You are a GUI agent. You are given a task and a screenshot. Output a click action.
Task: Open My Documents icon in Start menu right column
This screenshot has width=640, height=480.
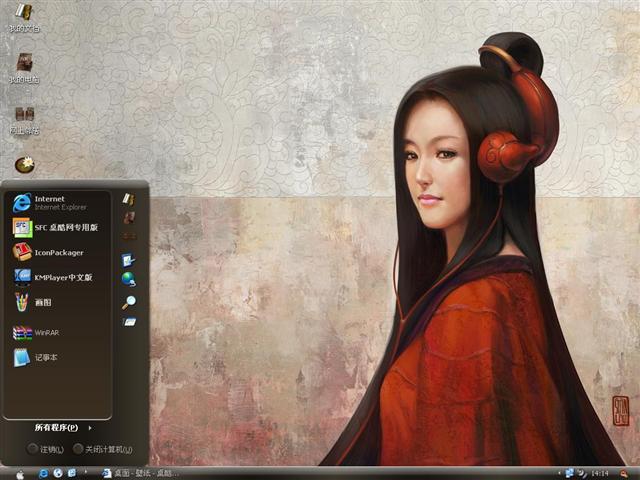point(129,199)
